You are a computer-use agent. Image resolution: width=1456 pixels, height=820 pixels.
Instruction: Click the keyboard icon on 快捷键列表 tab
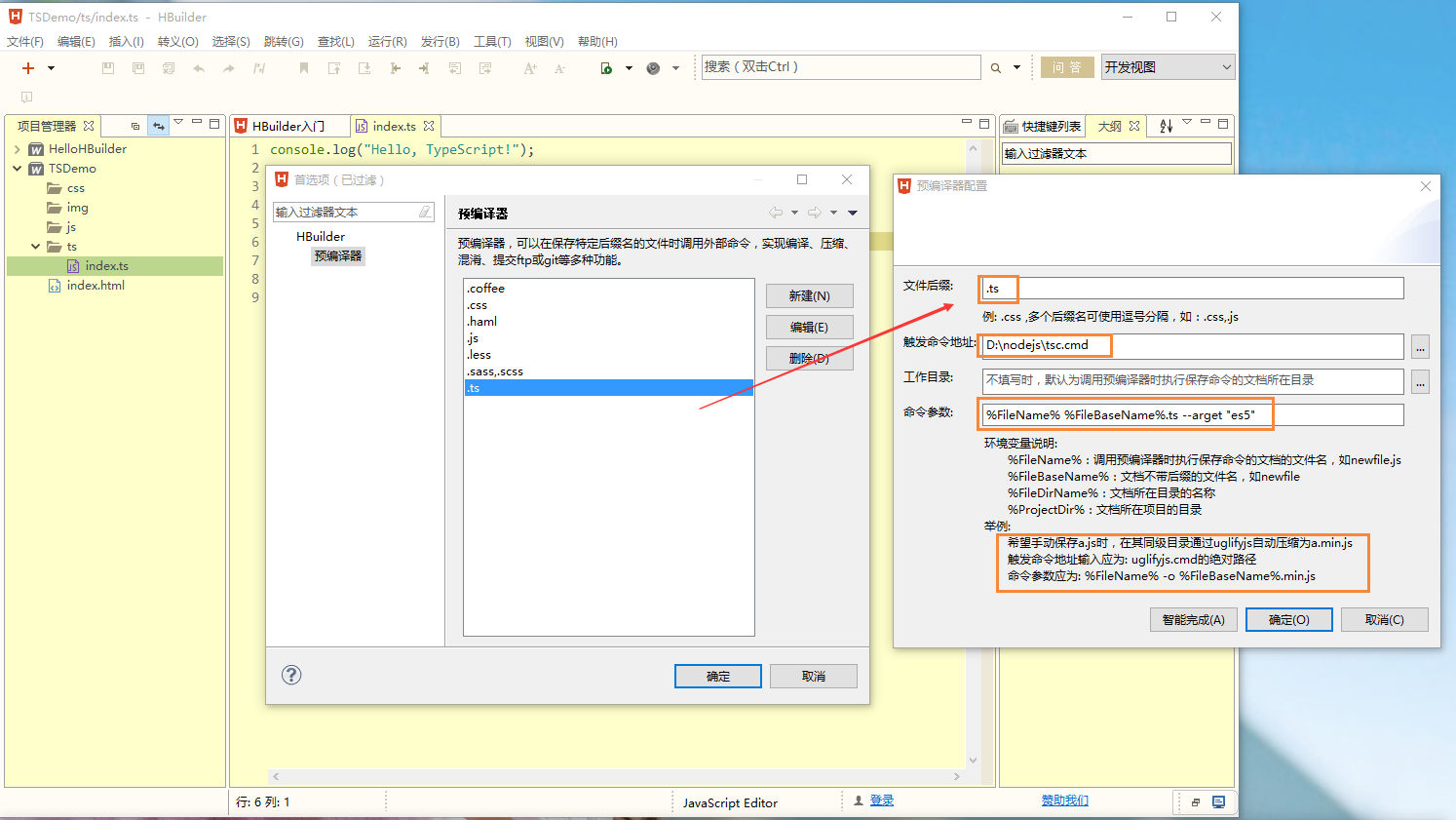click(x=1012, y=125)
